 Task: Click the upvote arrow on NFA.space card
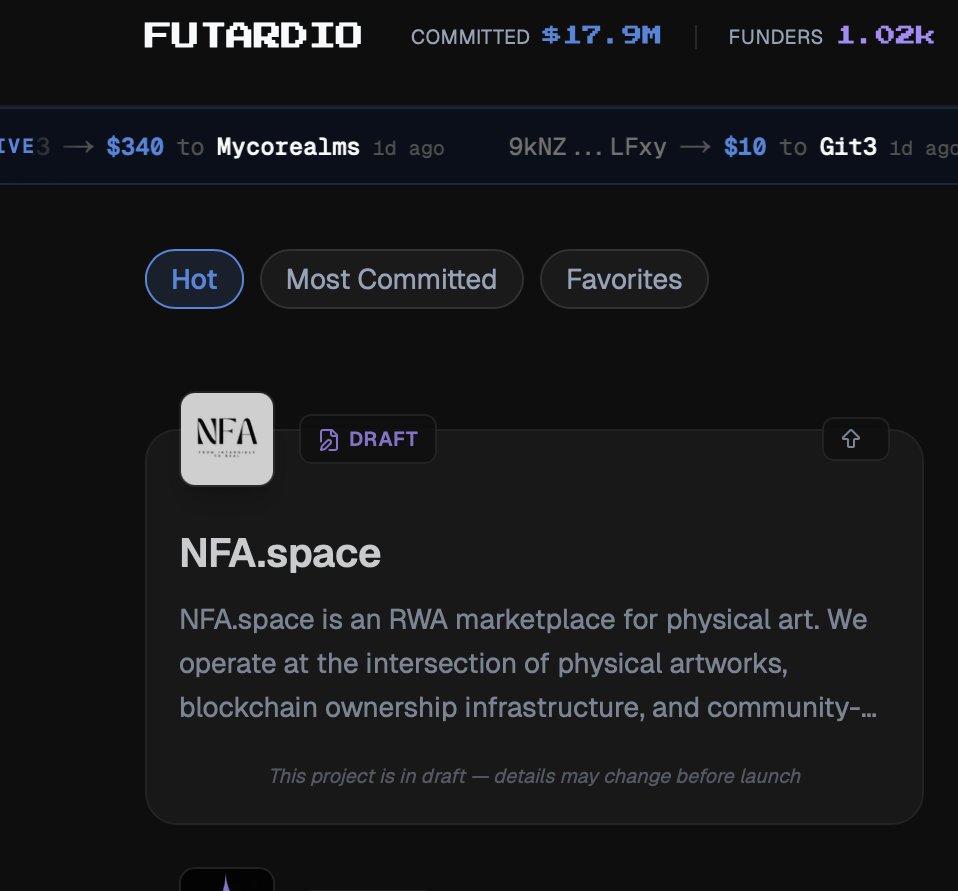click(x=855, y=439)
